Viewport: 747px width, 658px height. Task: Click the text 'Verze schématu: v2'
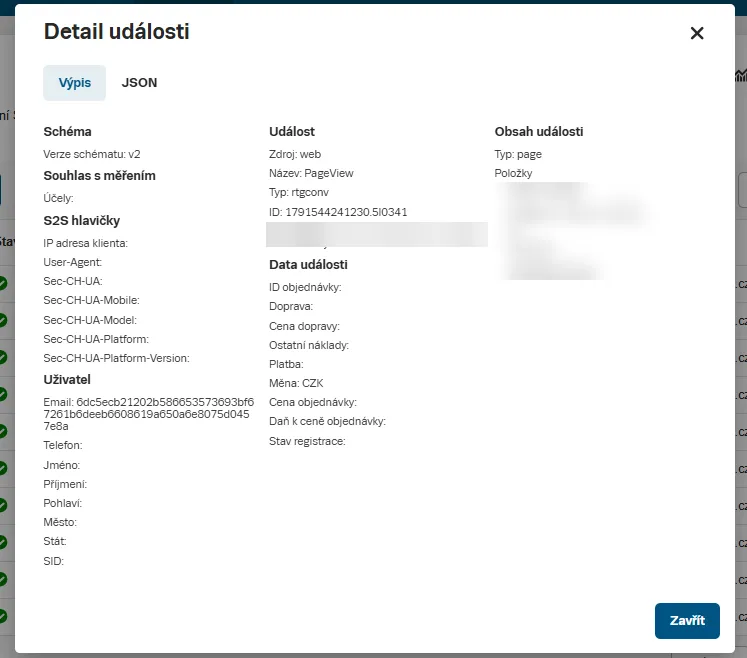tap(91, 154)
